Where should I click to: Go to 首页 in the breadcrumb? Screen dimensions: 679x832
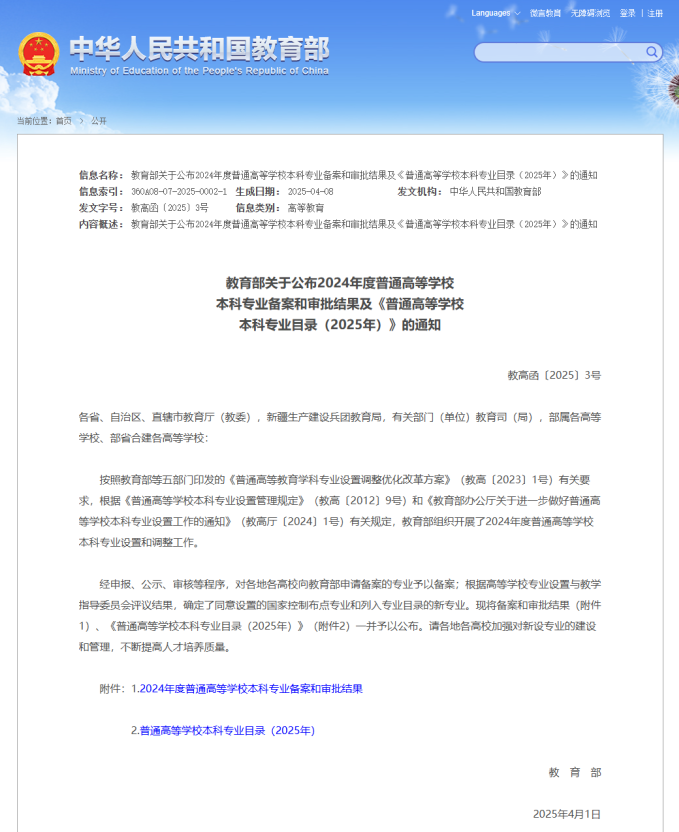pos(63,121)
